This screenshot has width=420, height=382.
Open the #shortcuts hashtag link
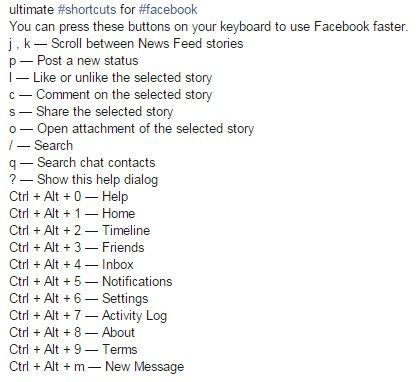tap(87, 10)
